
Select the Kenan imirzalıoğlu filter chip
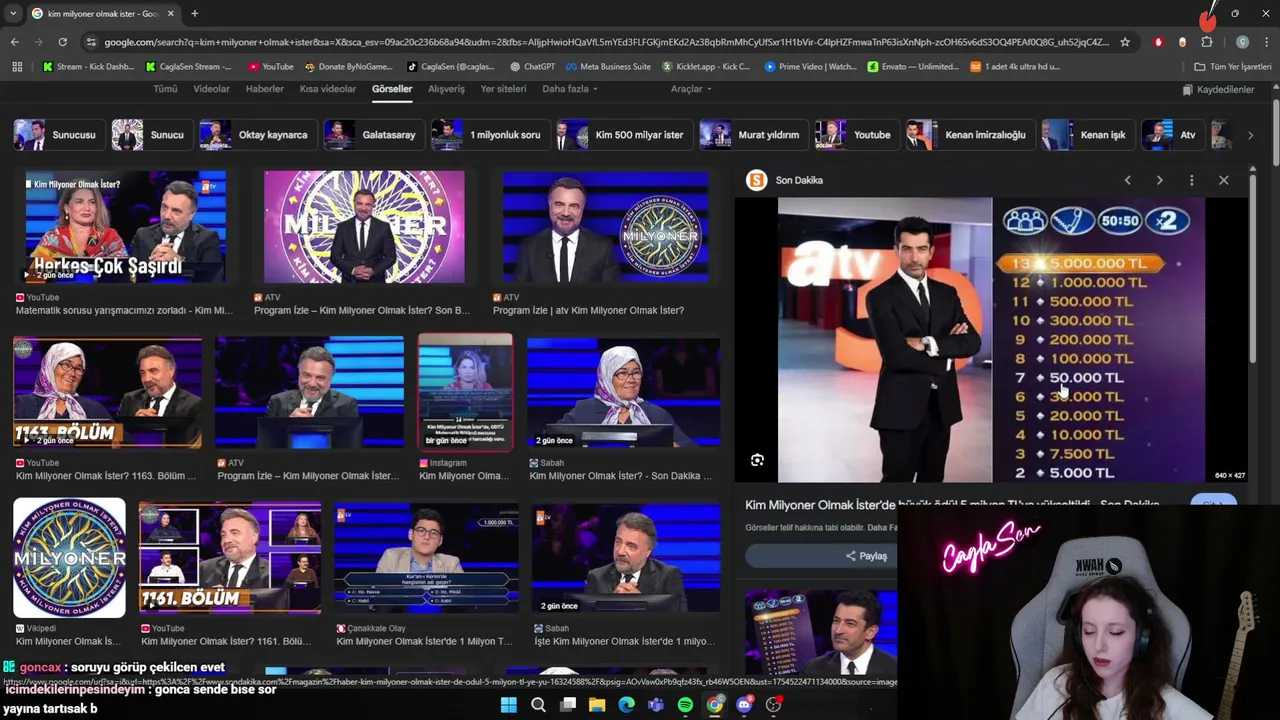[968, 135]
